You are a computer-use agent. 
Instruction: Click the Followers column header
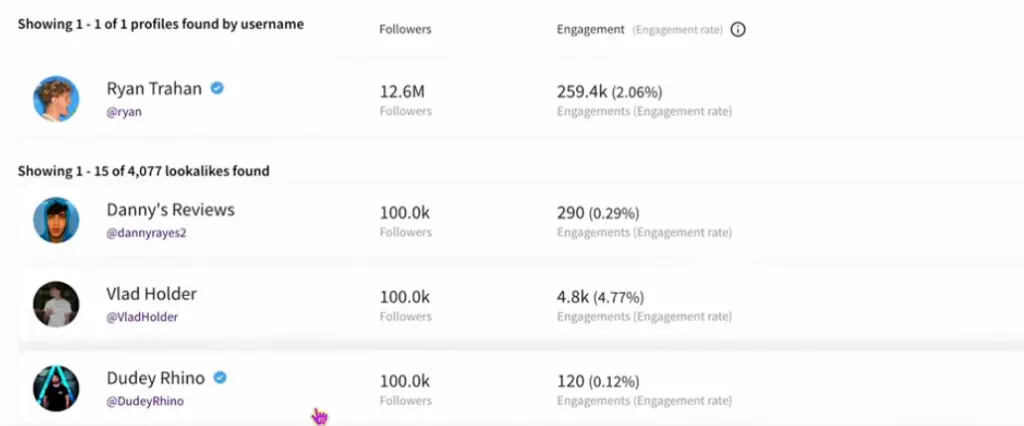click(405, 30)
